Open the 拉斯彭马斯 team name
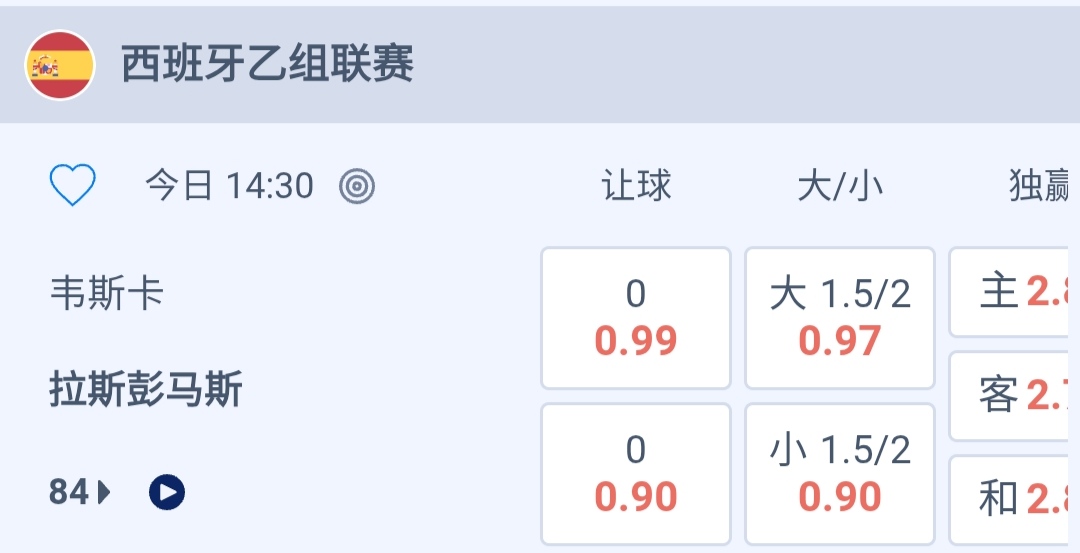1080x553 pixels. pyautogui.click(x=146, y=389)
